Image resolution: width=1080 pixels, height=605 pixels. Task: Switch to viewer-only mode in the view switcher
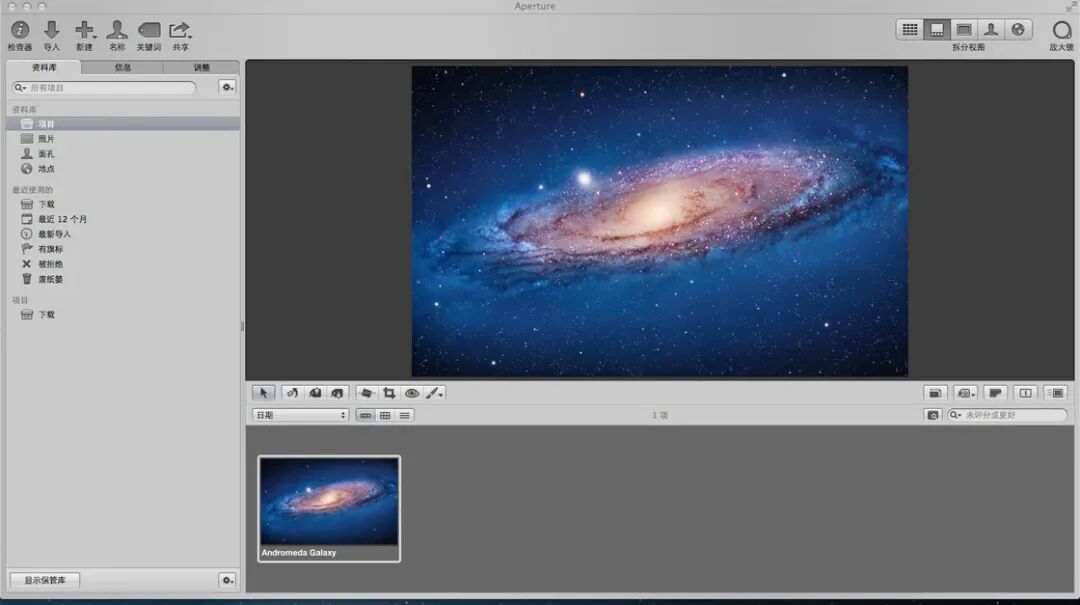click(x=964, y=30)
